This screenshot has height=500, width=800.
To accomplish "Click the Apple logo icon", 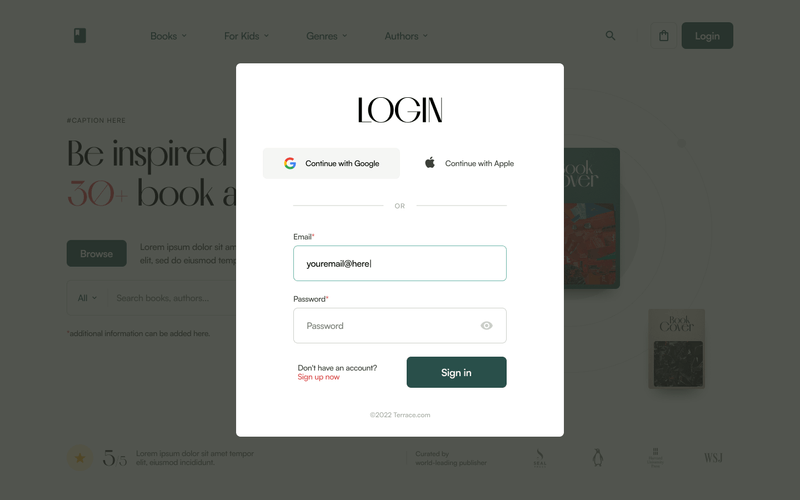I will click(430, 163).
